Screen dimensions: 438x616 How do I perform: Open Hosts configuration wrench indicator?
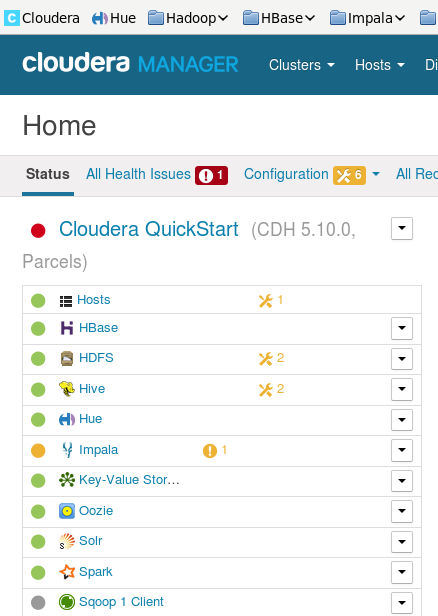click(271, 301)
